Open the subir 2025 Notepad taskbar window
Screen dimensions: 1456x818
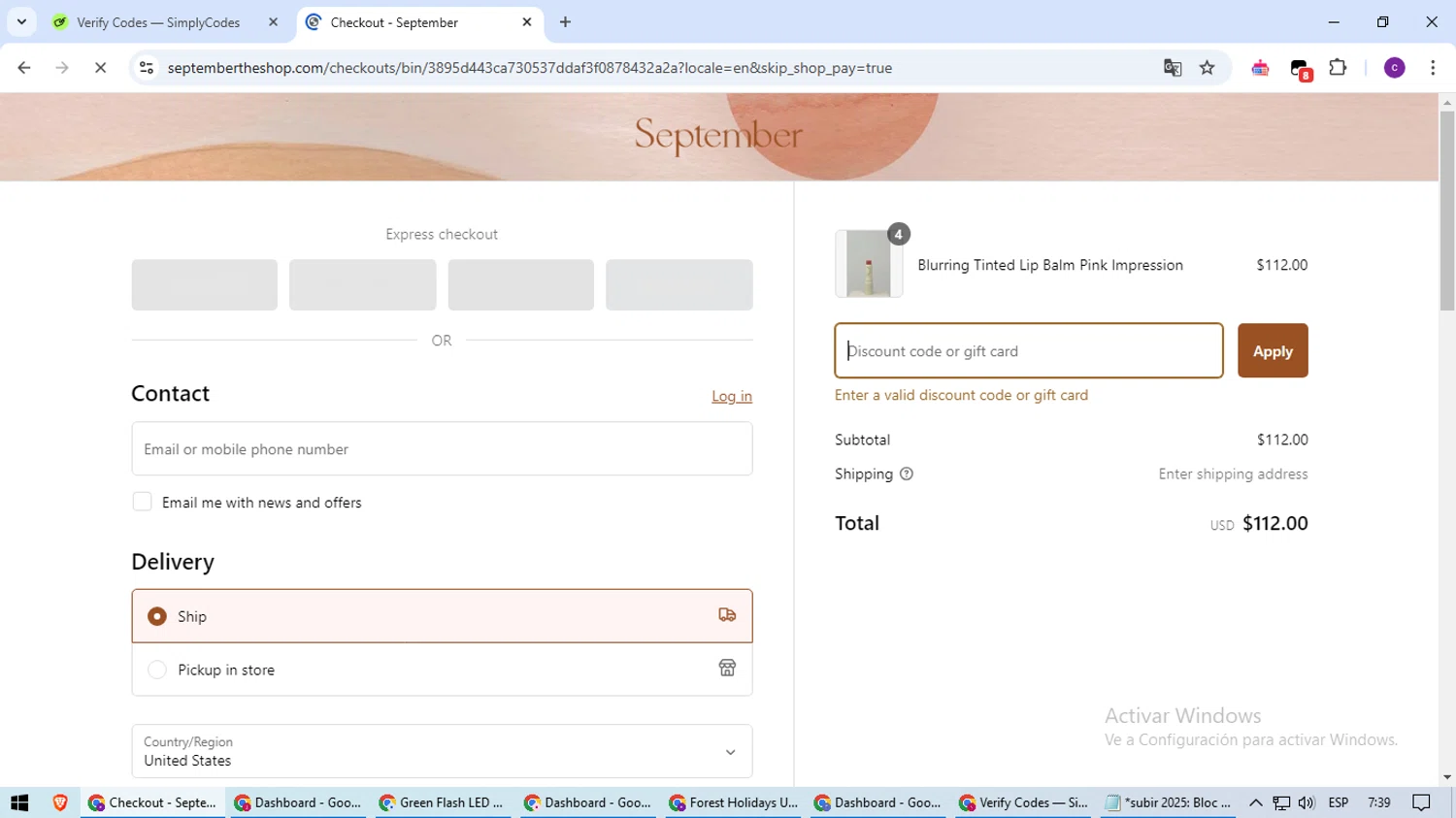pos(1169,802)
